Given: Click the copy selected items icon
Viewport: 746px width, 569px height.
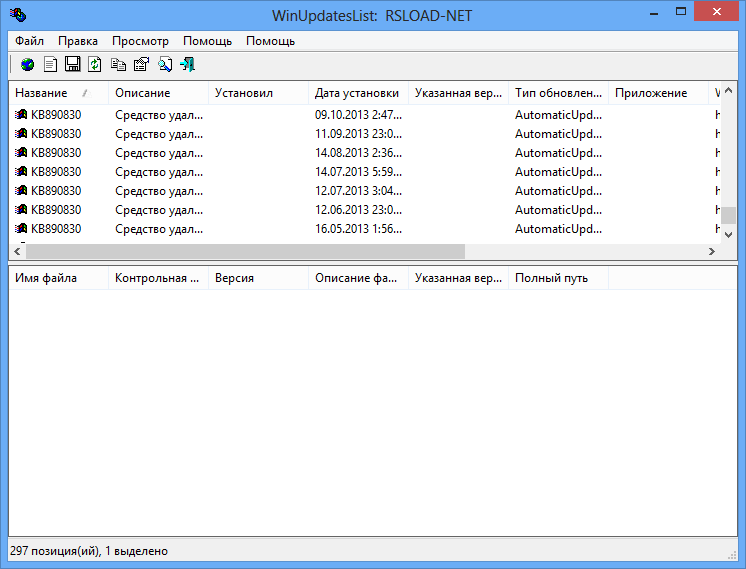Looking at the screenshot, I should (x=118, y=64).
